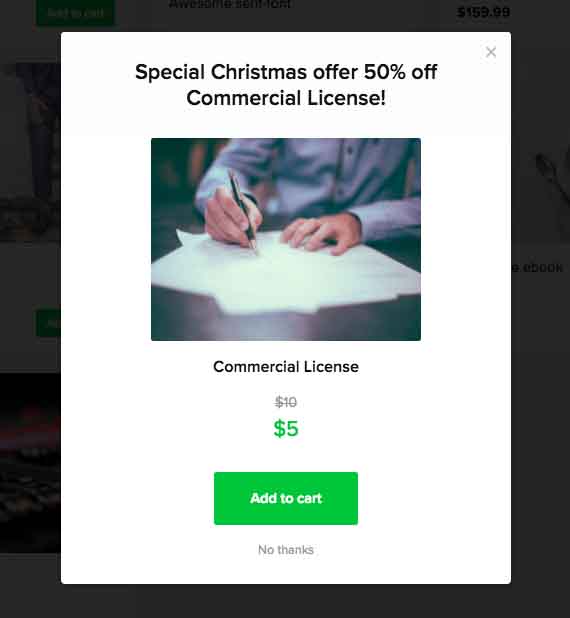
Task: Click the dimmed Awesome font product title
Action: [x=230, y=4]
